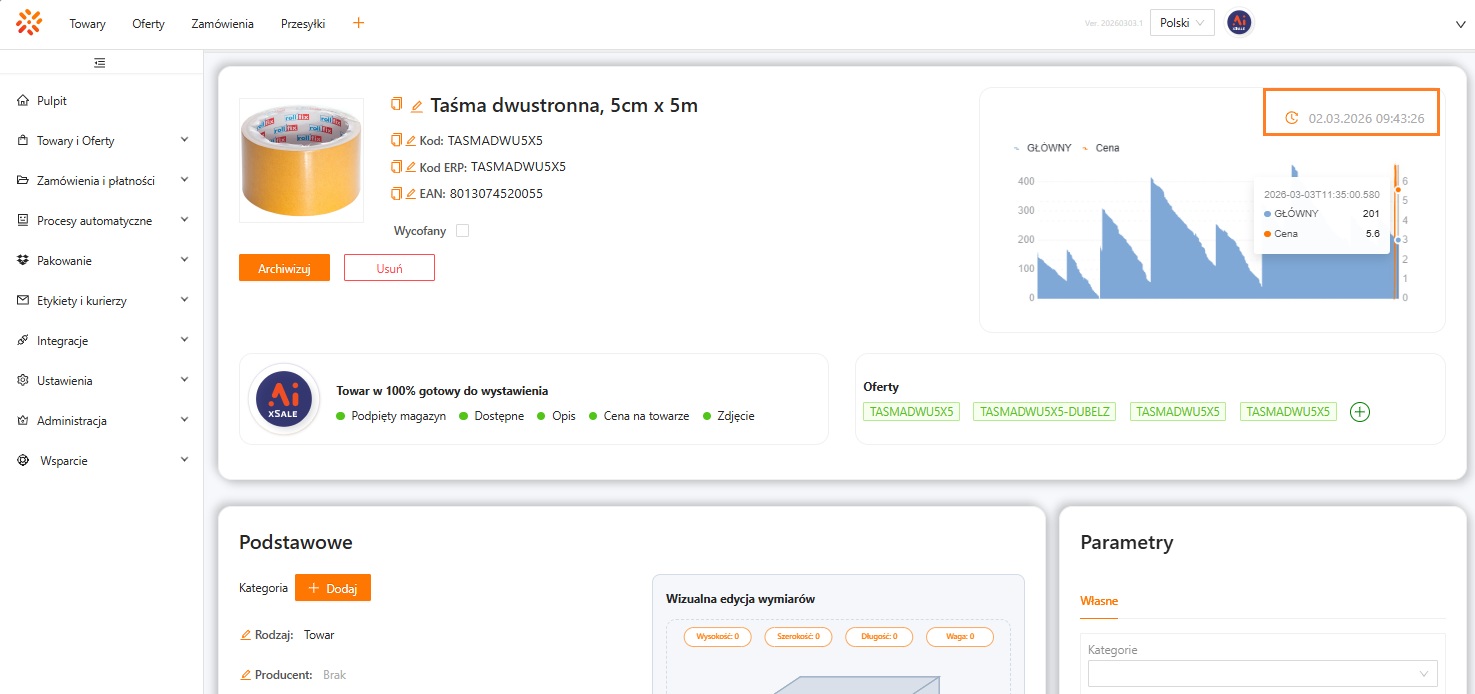Open the Ai xSale user avatar in the header
This screenshot has height=694, width=1475.
pos(1239,23)
